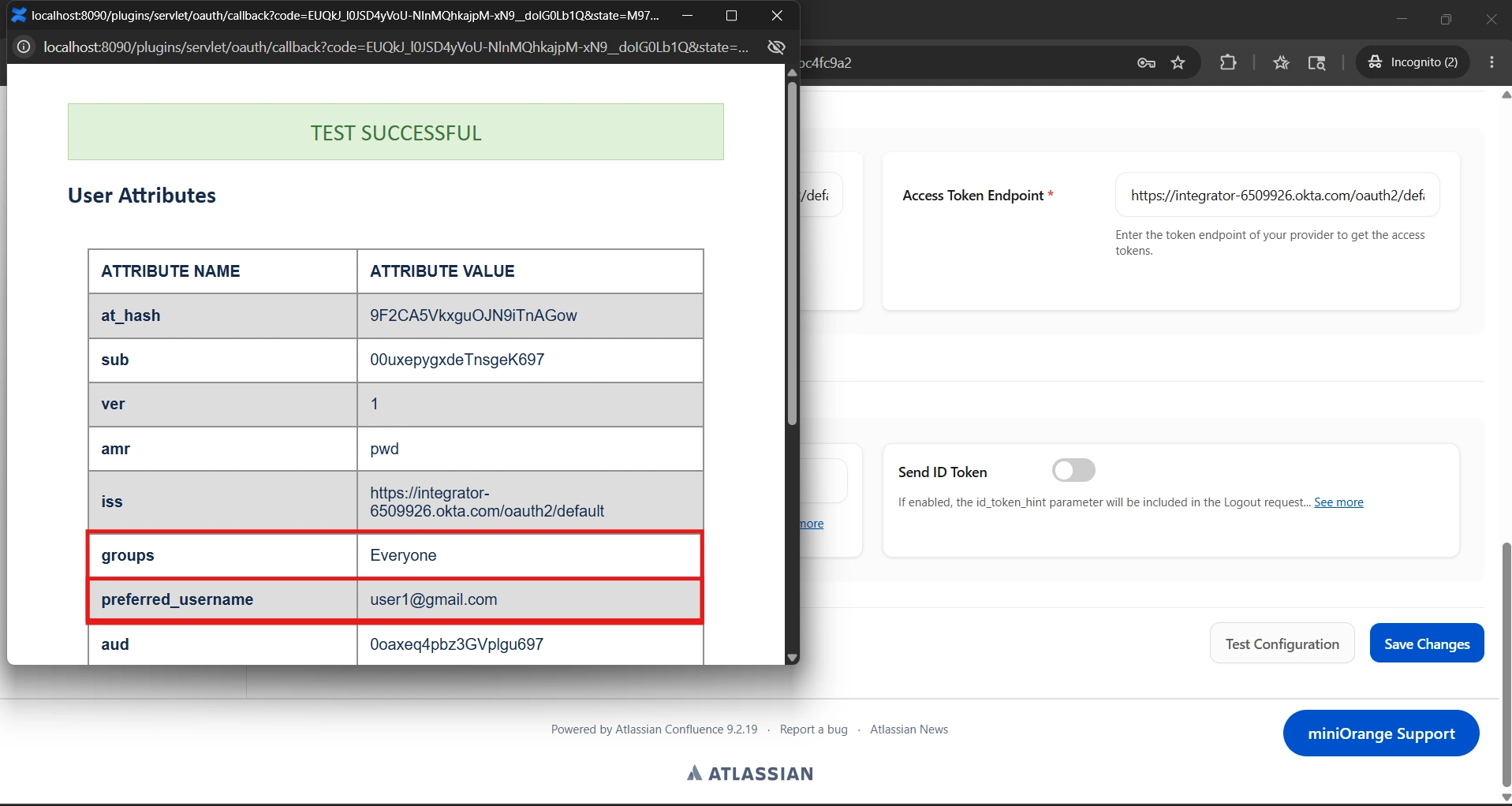Click the at_hash value 9F2CA5VkxguOJN9iTnAGow
The width and height of the screenshot is (1512, 806).
pos(473,315)
